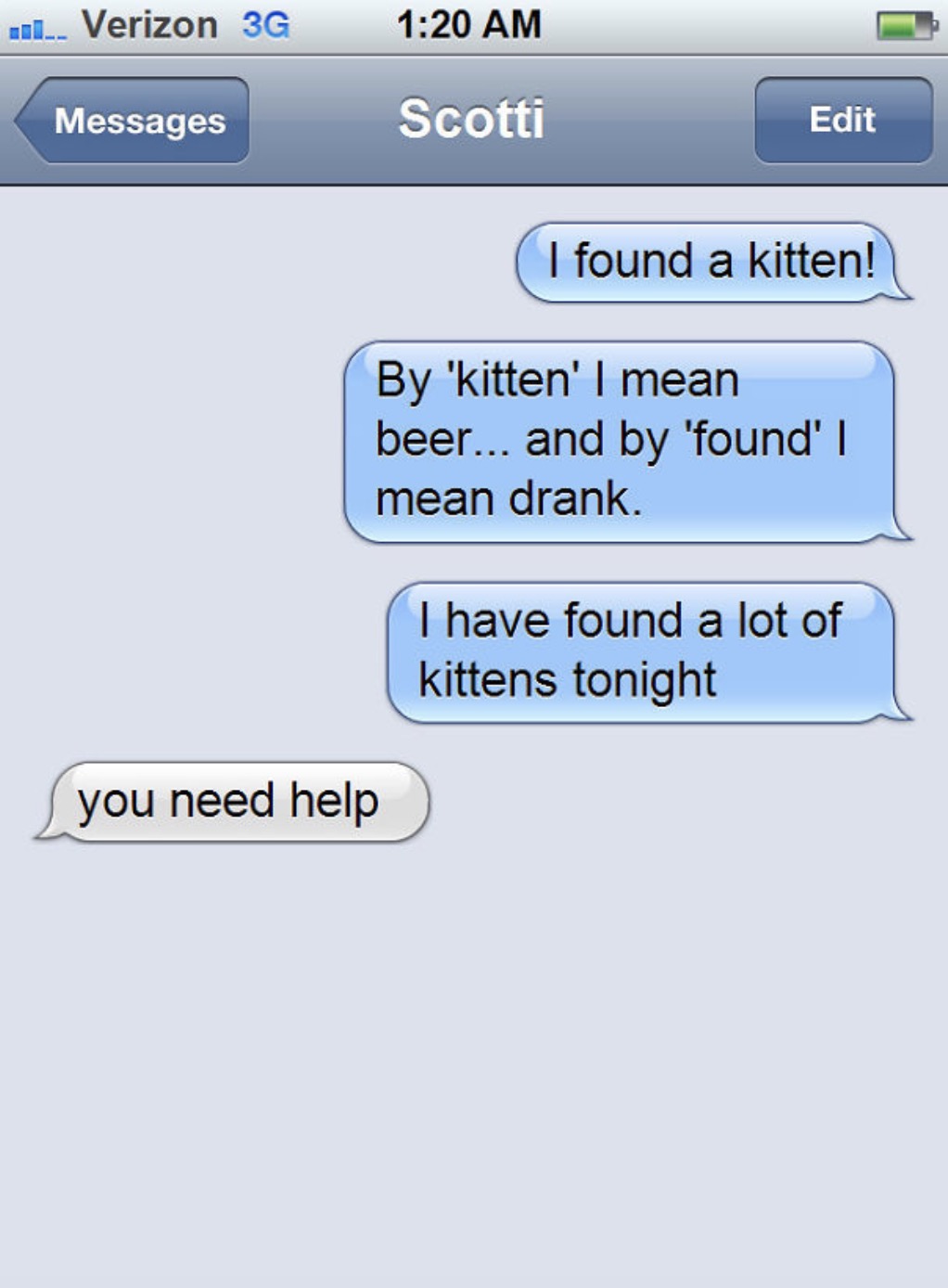Tap the 3G network indicator
This screenshot has height=1288, width=948.
(x=266, y=25)
